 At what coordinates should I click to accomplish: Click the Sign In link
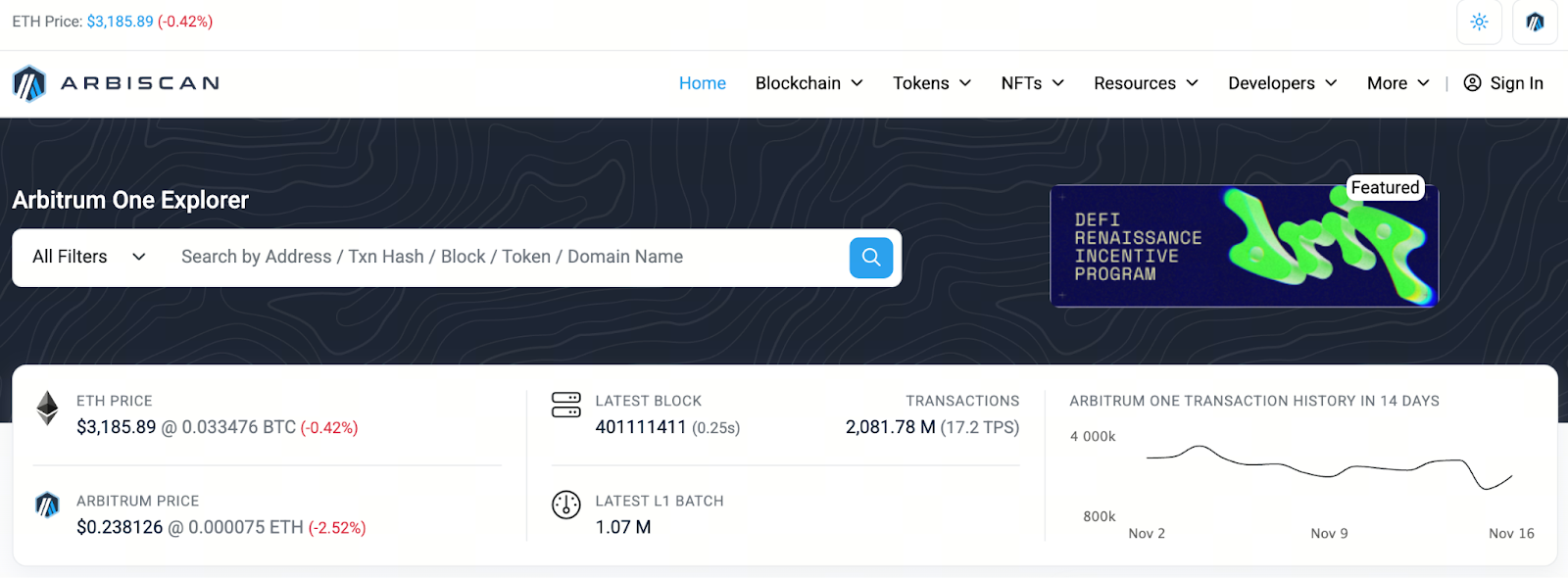[x=1503, y=83]
